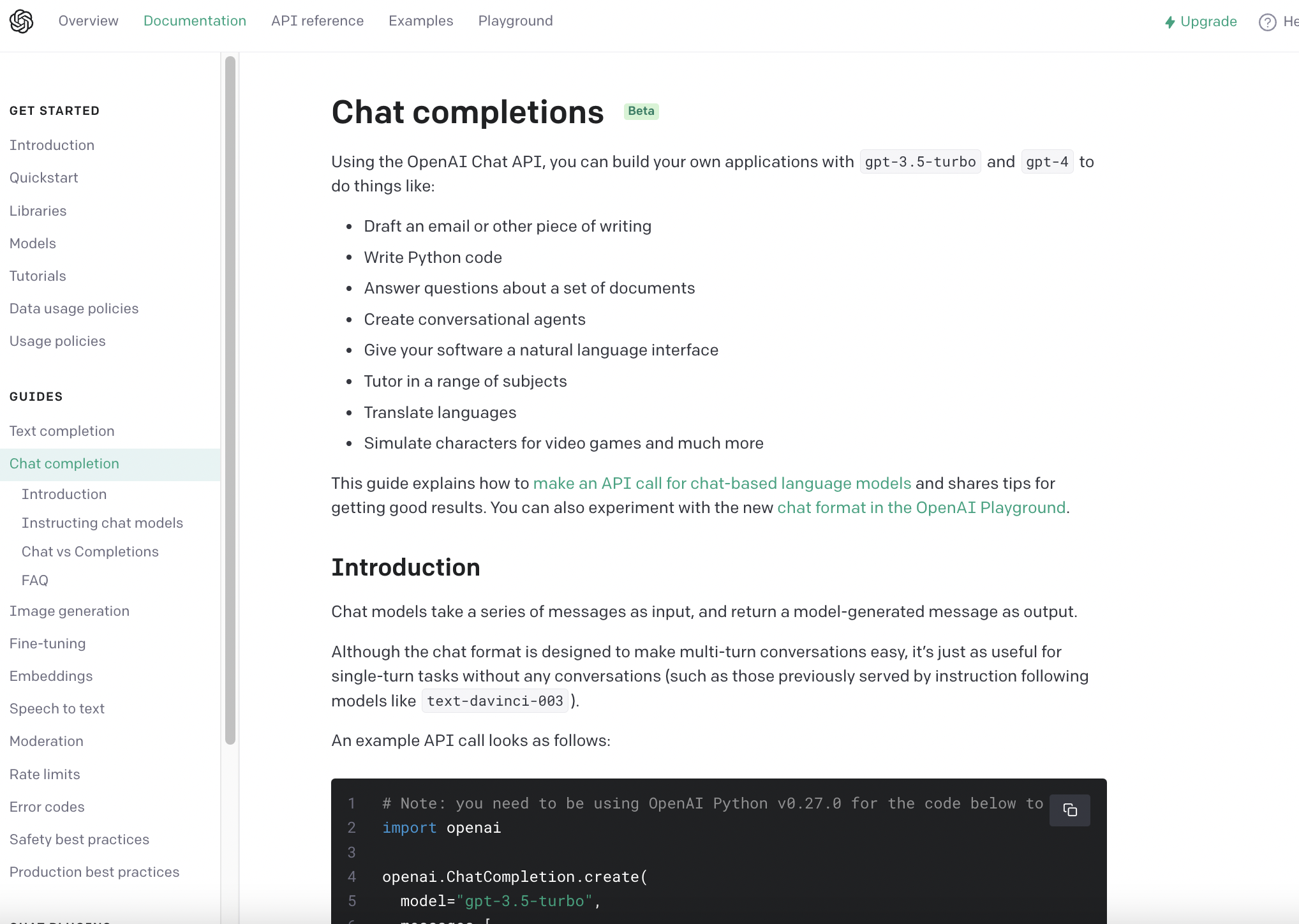Select the Introduction sidebar sub-item
1299x924 pixels.
tap(64, 493)
